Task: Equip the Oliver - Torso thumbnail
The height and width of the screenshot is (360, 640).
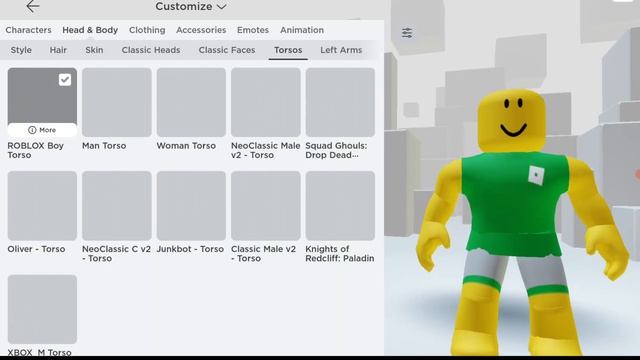Action: [42, 206]
